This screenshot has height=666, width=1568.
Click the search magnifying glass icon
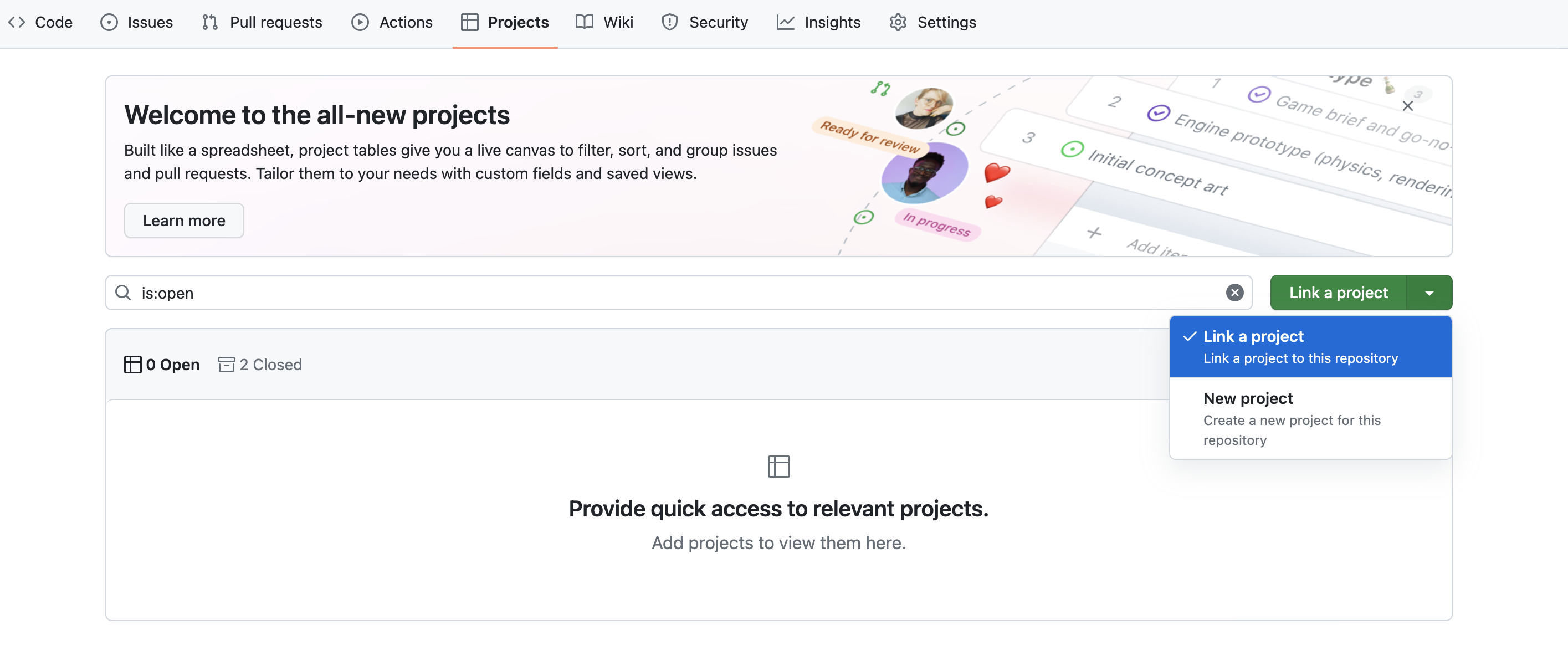(122, 292)
